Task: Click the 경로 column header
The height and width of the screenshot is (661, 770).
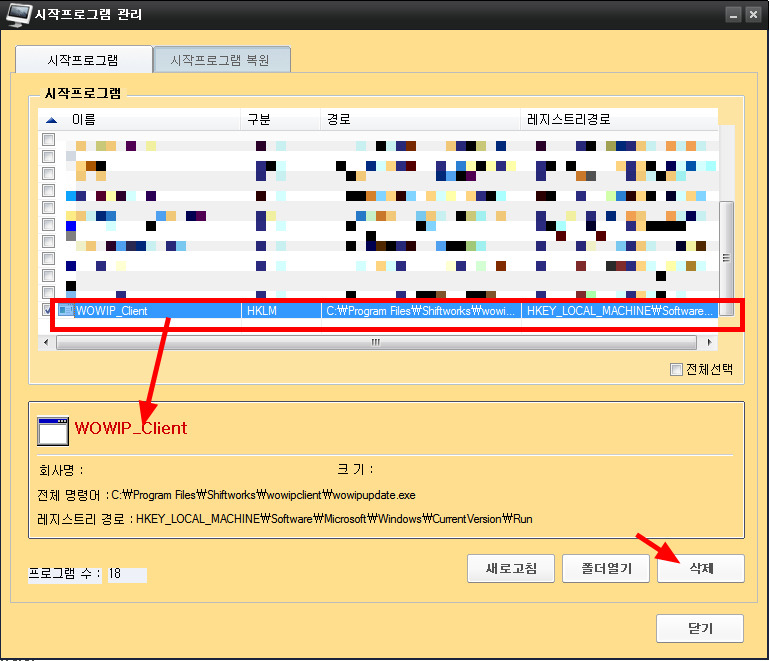Action: point(420,120)
